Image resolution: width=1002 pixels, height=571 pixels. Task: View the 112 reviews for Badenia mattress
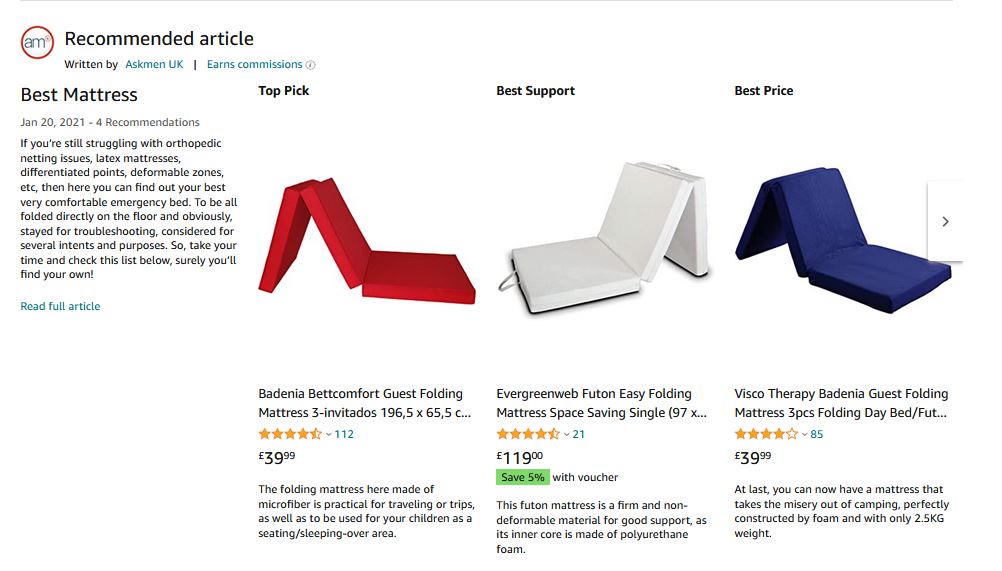[344, 434]
